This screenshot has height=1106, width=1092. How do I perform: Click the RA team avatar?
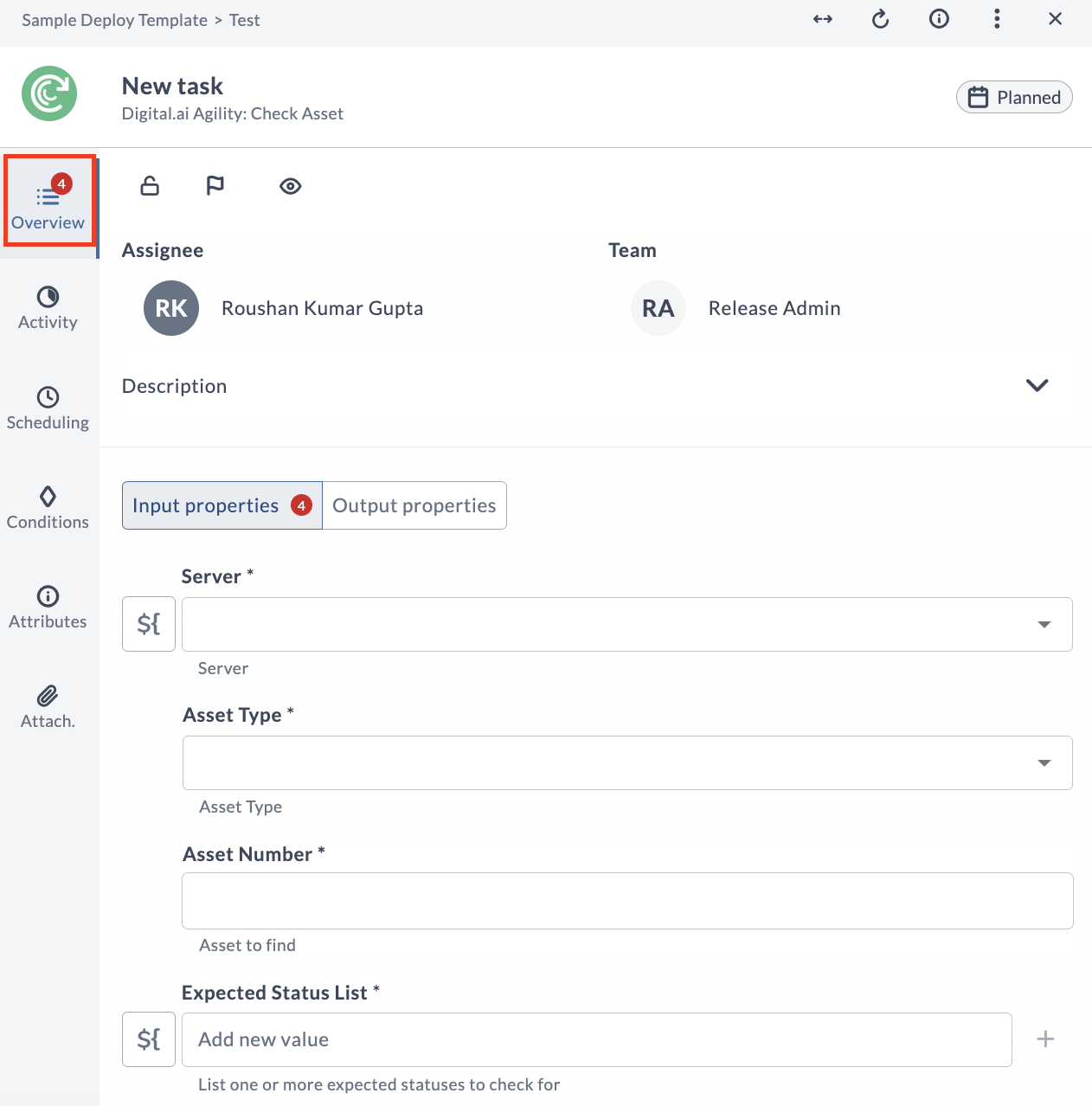click(x=658, y=308)
